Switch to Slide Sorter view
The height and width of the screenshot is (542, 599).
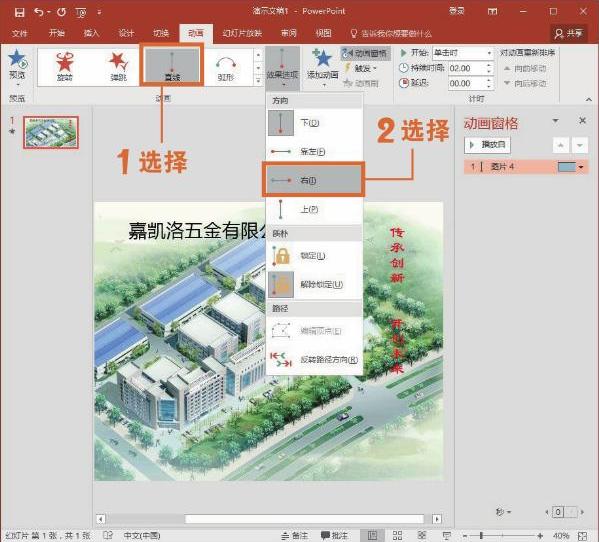(x=397, y=535)
